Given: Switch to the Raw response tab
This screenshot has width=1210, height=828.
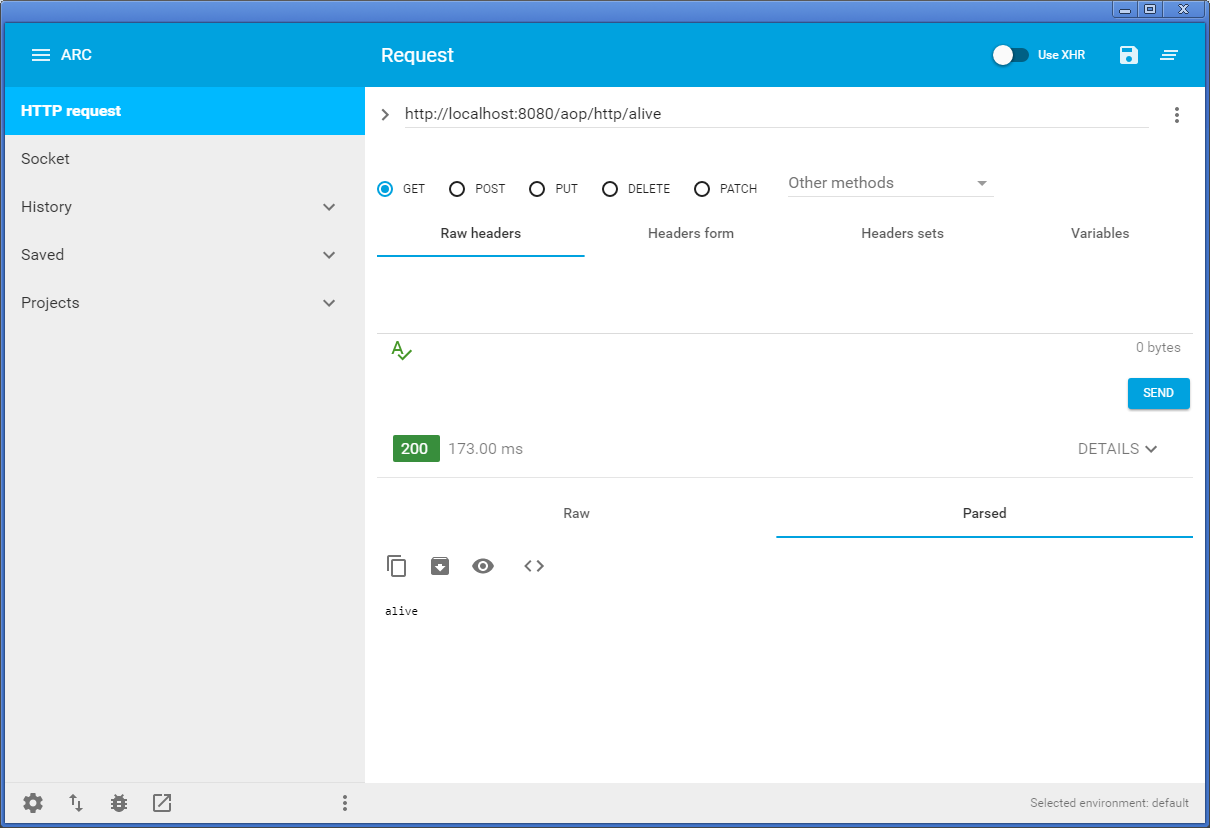Looking at the screenshot, I should (576, 513).
